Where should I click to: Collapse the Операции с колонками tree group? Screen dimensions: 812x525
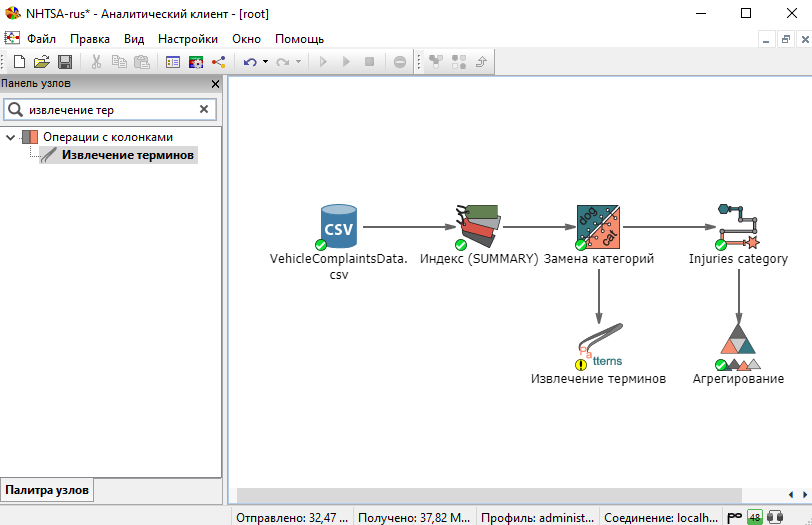click(x=11, y=137)
